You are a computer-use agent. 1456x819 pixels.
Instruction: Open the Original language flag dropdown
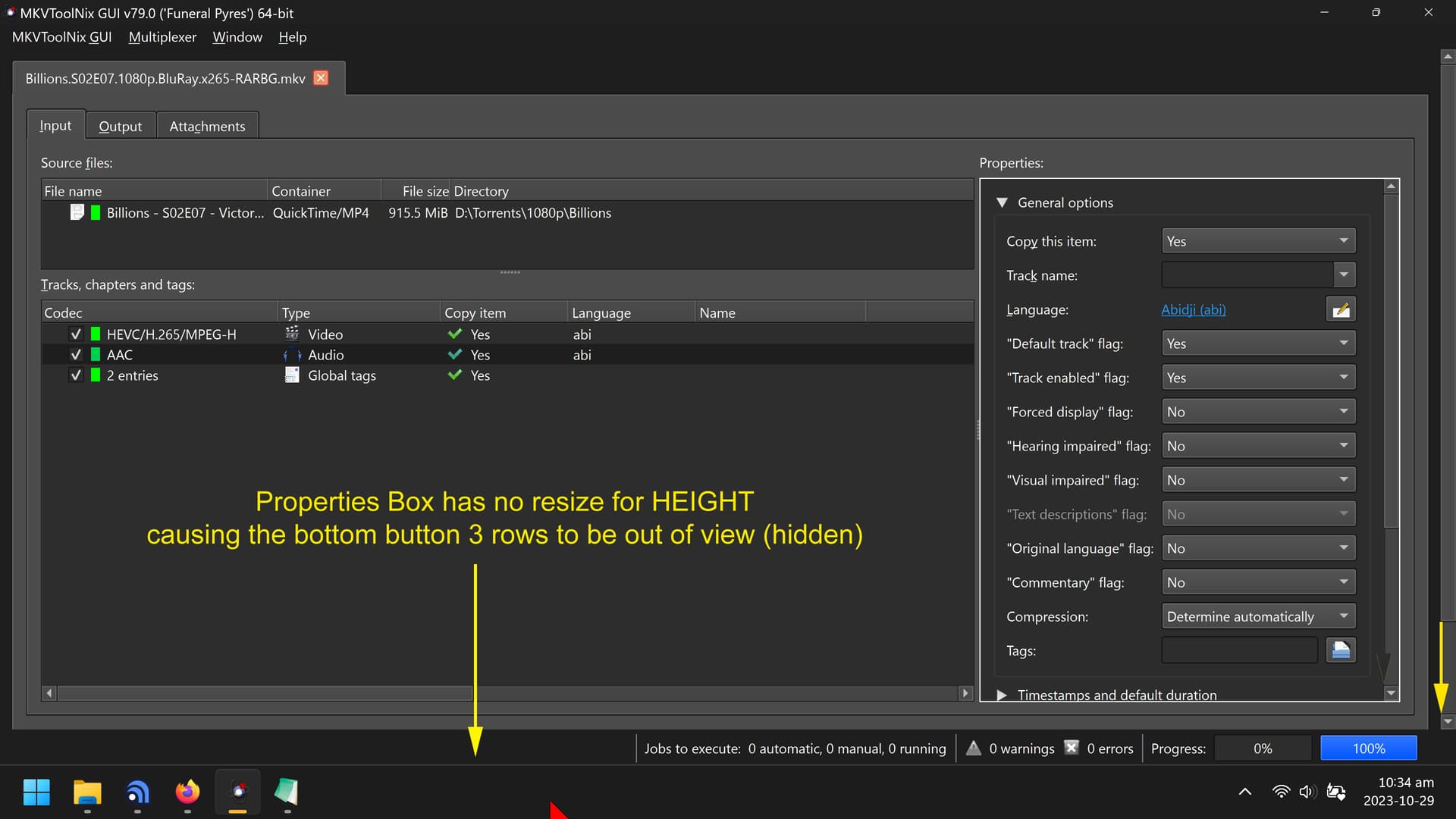(1258, 548)
